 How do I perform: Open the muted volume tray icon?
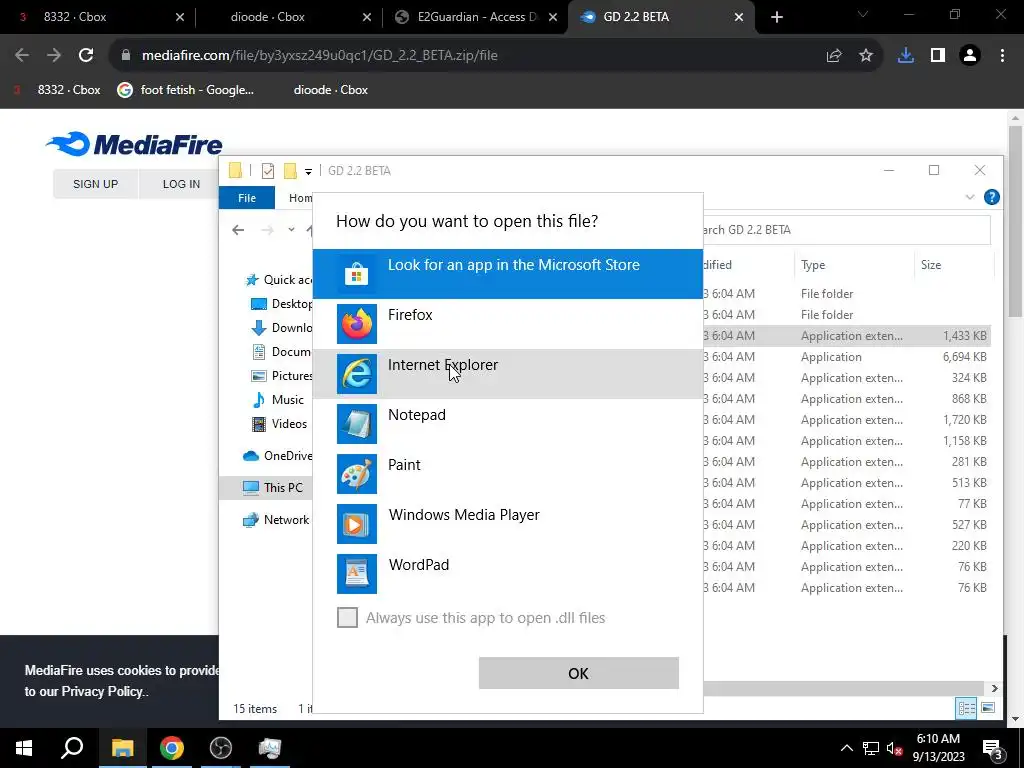895,748
